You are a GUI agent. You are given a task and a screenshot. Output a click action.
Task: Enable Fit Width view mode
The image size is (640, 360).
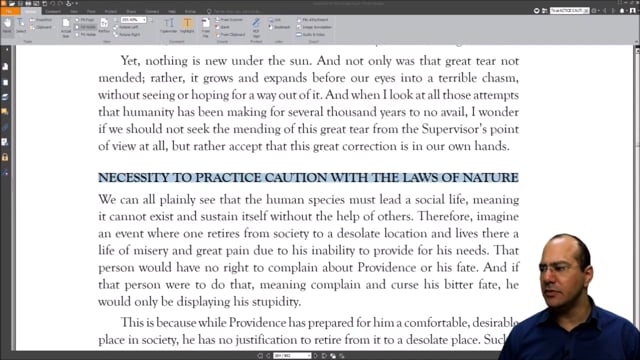pos(86,27)
